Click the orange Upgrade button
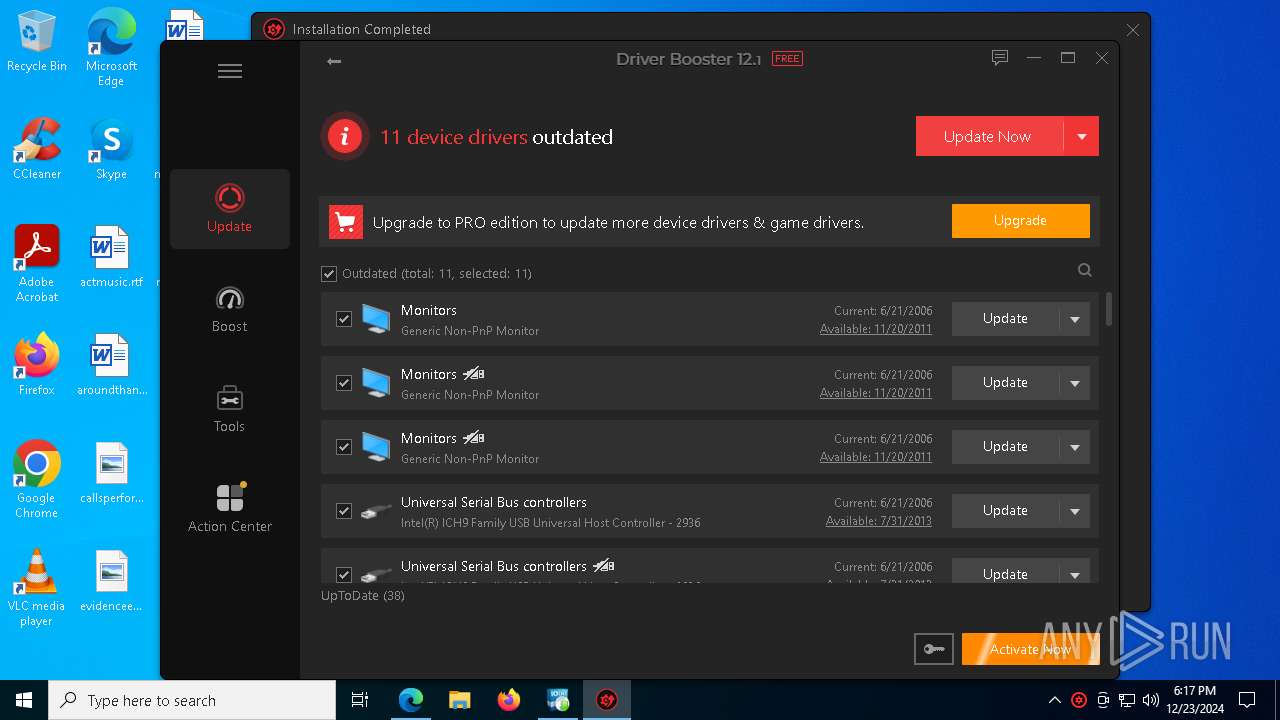This screenshot has width=1280, height=720. click(1020, 221)
